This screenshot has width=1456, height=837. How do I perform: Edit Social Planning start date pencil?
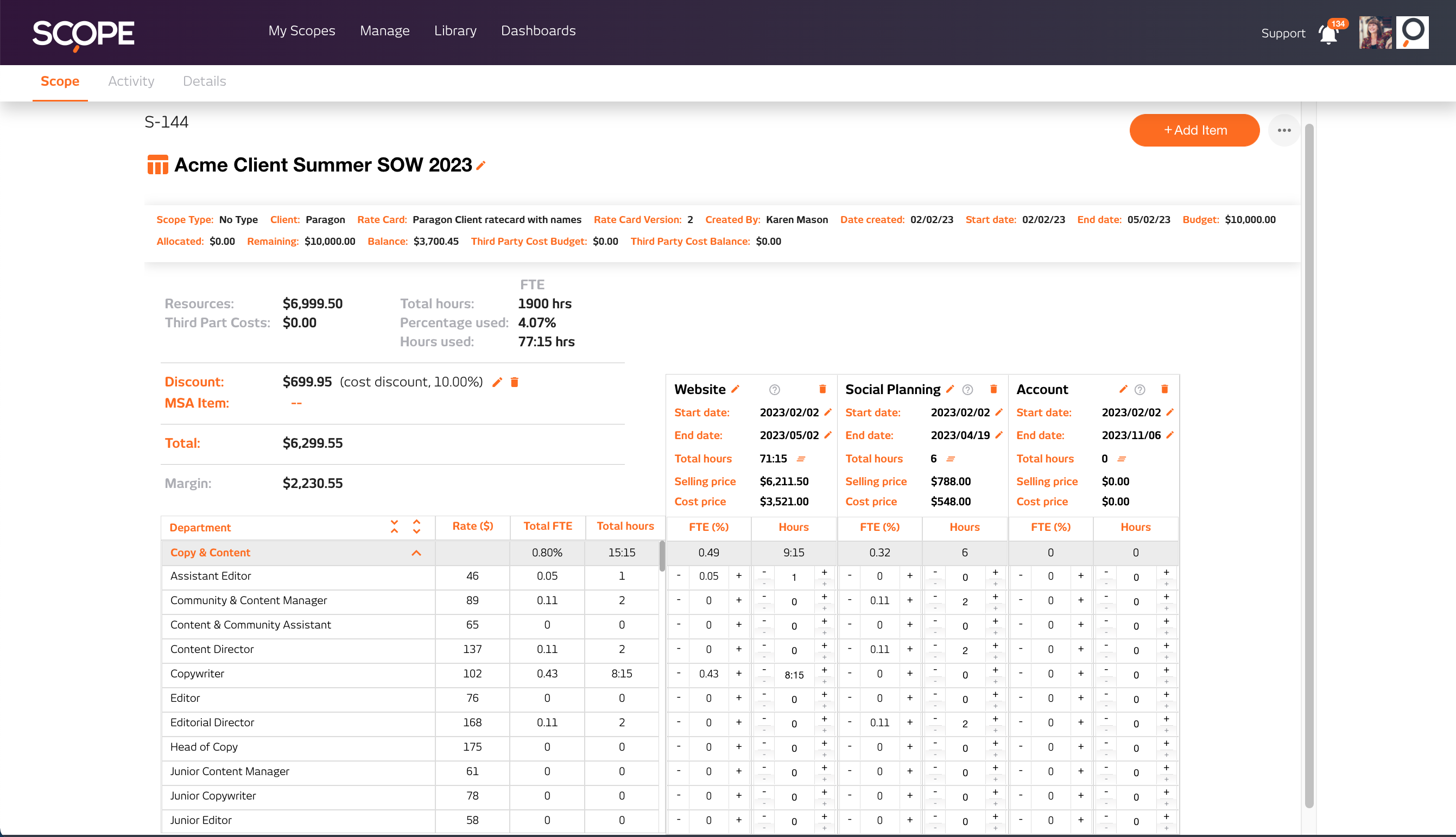click(x=999, y=412)
